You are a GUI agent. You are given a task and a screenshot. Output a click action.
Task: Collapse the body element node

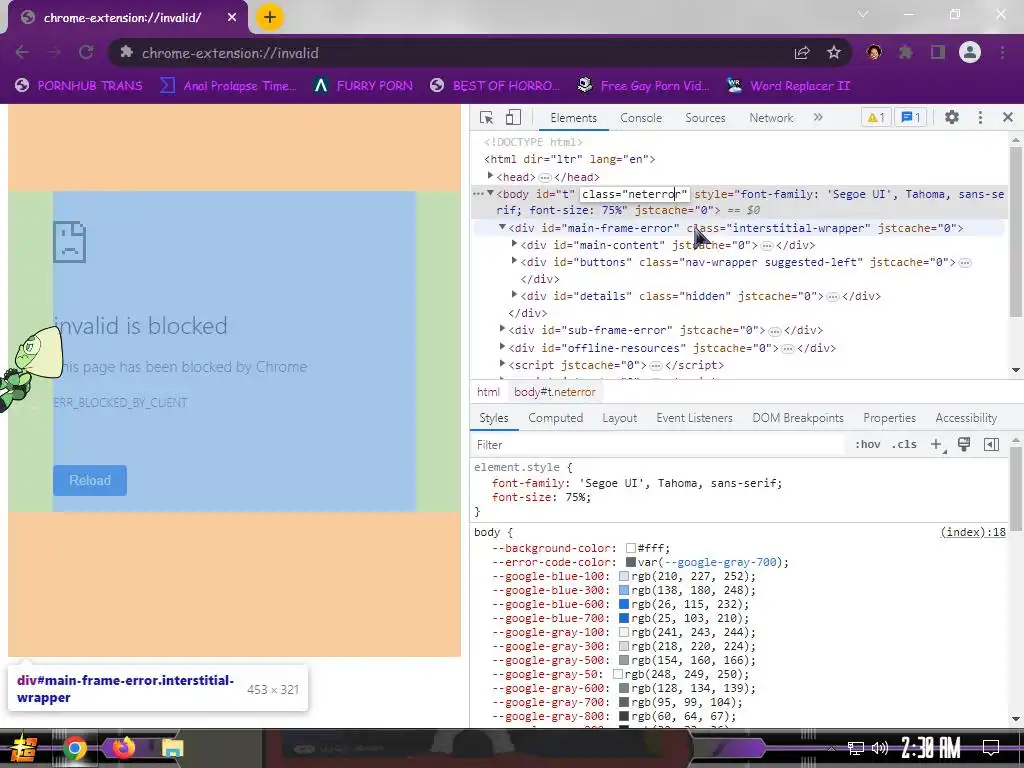point(490,193)
